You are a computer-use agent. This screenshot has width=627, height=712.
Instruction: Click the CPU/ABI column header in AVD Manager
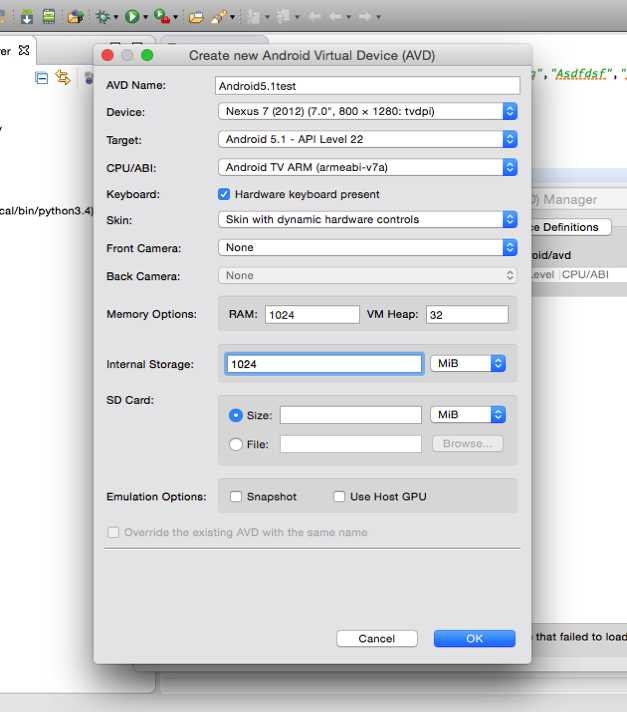click(x=585, y=274)
